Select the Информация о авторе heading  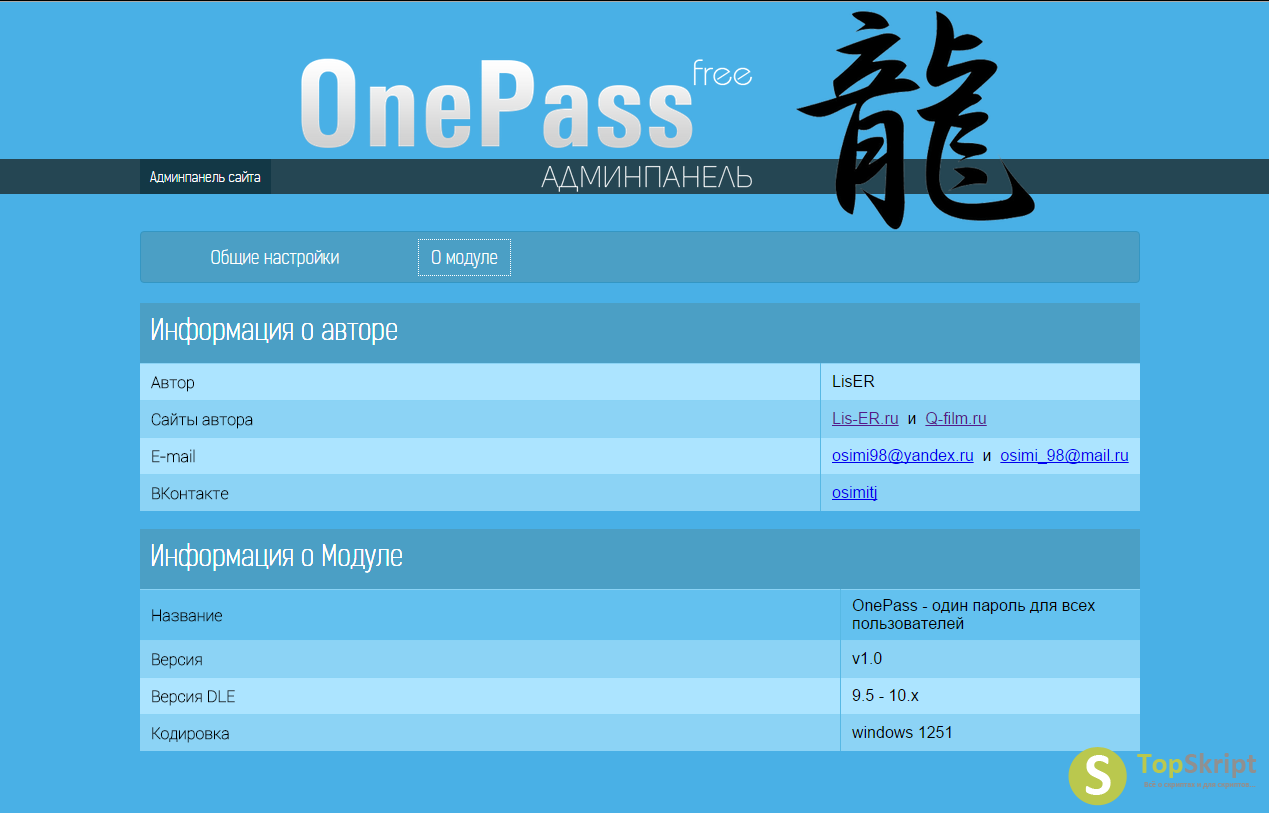pyautogui.click(x=274, y=331)
